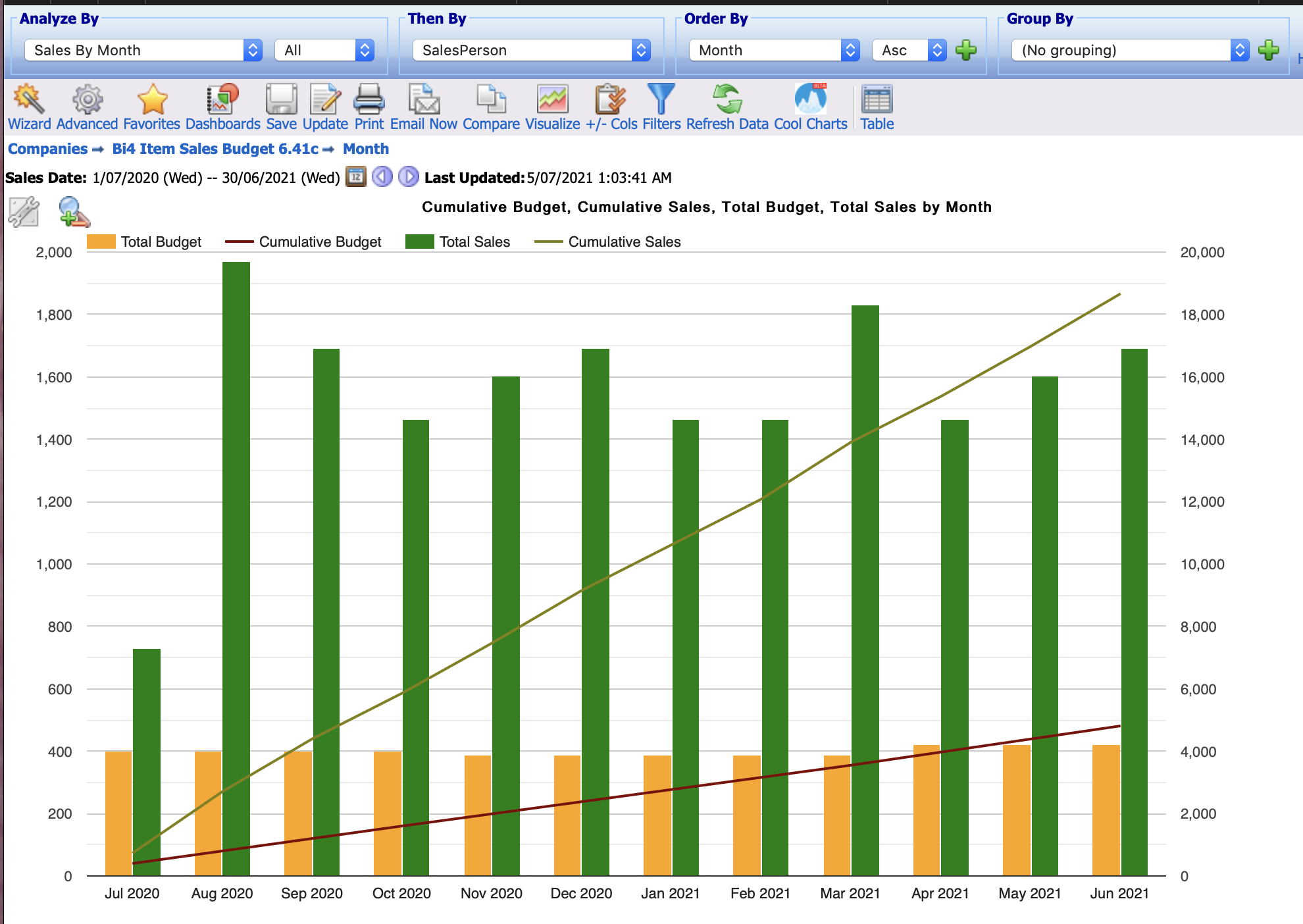This screenshot has width=1303, height=924.
Task: Click the Refresh Data arrows icon
Action: click(727, 99)
